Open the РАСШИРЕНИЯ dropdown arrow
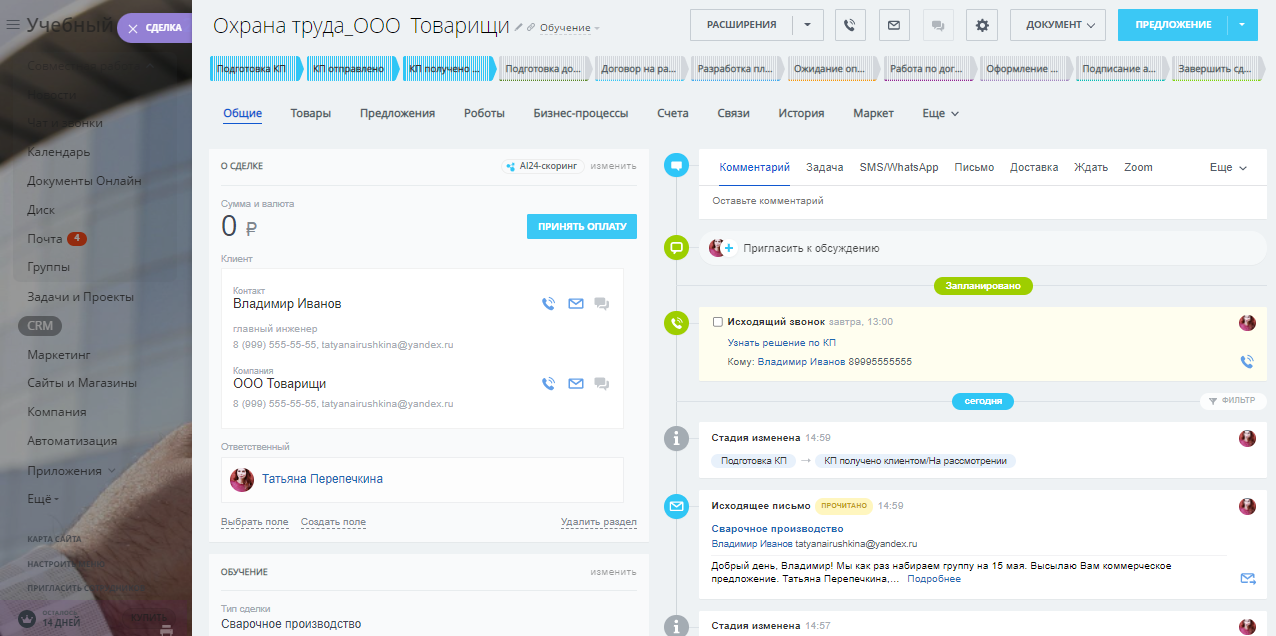The image size is (1276, 636). coord(808,25)
